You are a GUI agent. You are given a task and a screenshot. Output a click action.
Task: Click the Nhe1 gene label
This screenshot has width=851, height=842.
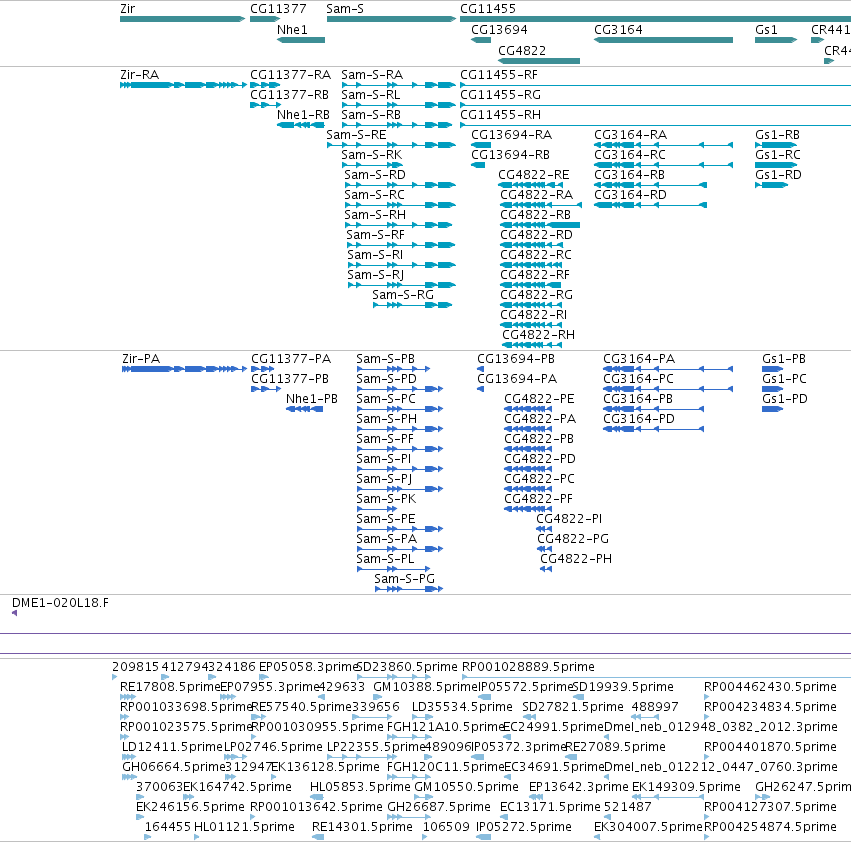tap(292, 30)
